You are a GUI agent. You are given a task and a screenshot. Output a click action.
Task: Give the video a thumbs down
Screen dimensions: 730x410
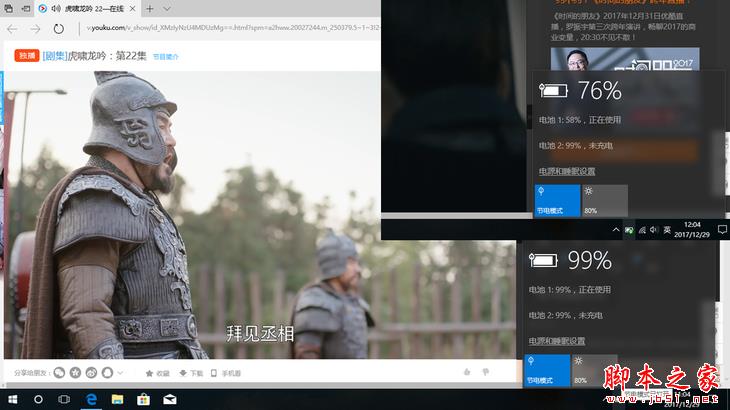coord(486,372)
